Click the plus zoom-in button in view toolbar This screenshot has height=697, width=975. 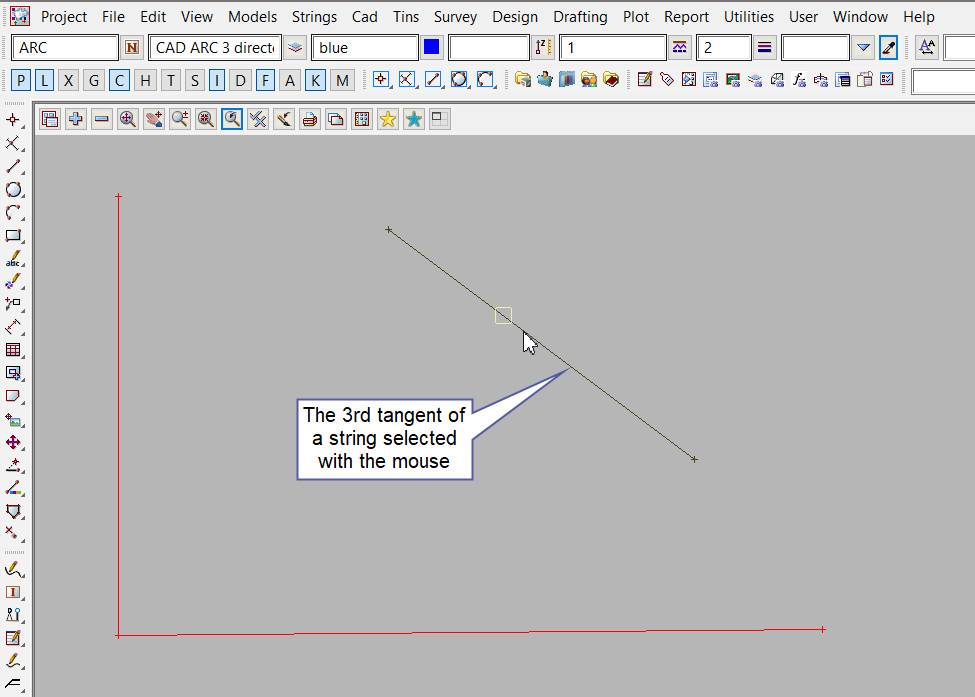point(76,120)
